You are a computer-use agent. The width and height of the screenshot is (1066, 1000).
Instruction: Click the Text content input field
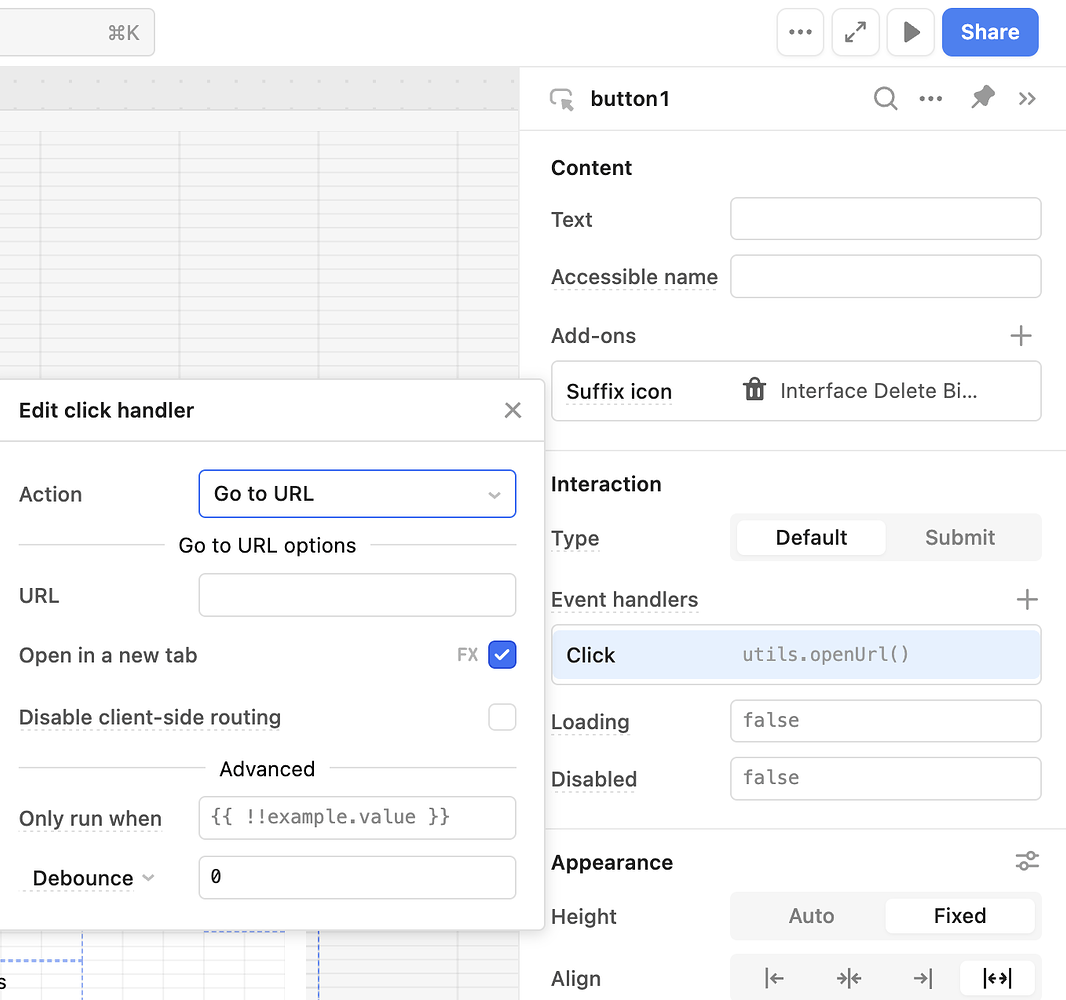pos(885,219)
